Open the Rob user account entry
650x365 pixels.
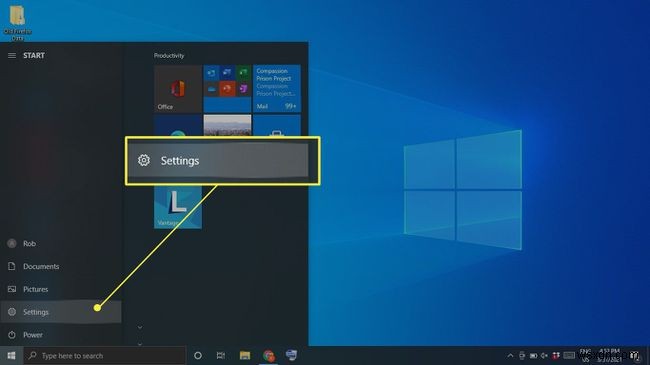point(61,243)
